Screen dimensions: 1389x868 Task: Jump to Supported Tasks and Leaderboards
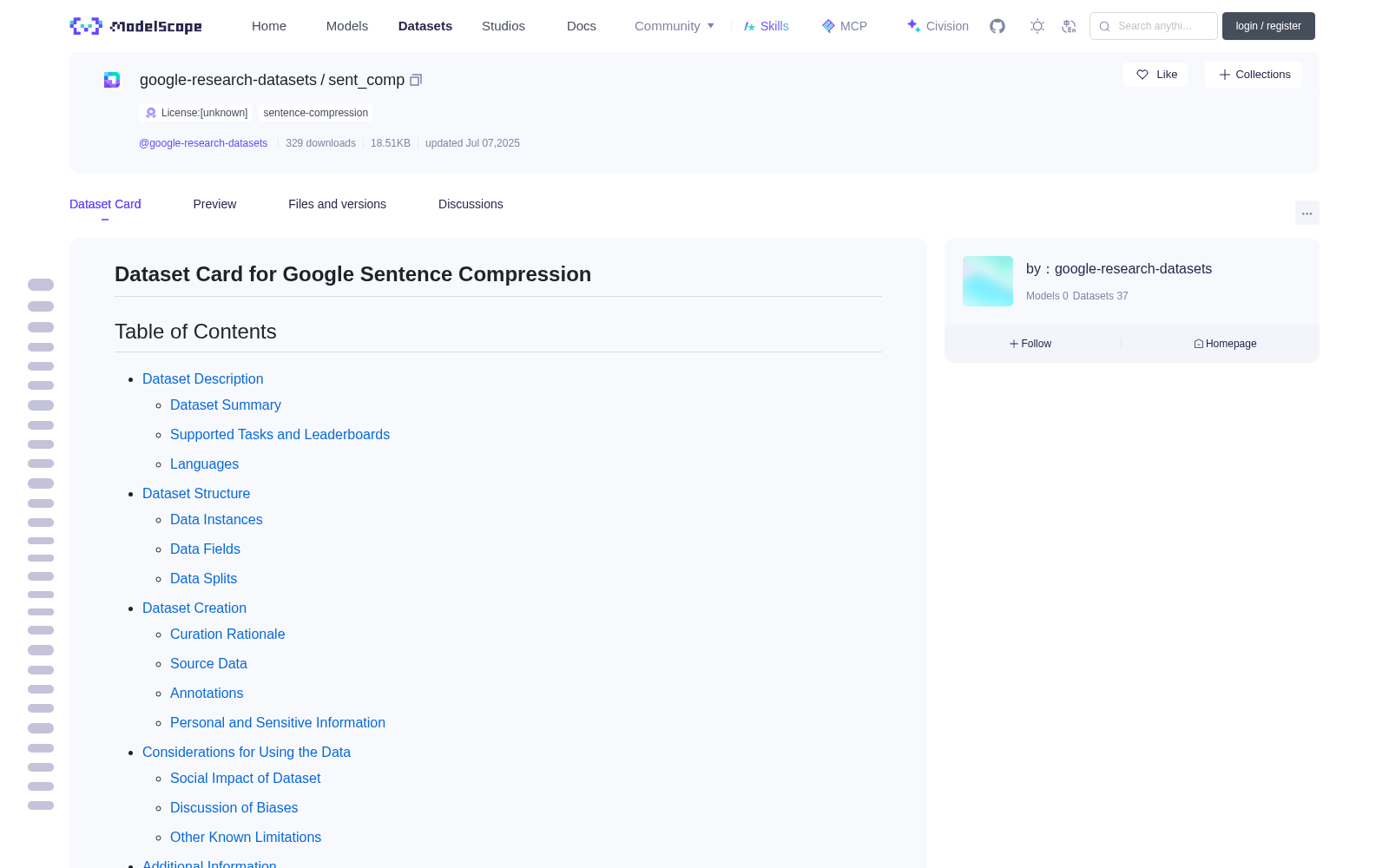pos(280,434)
